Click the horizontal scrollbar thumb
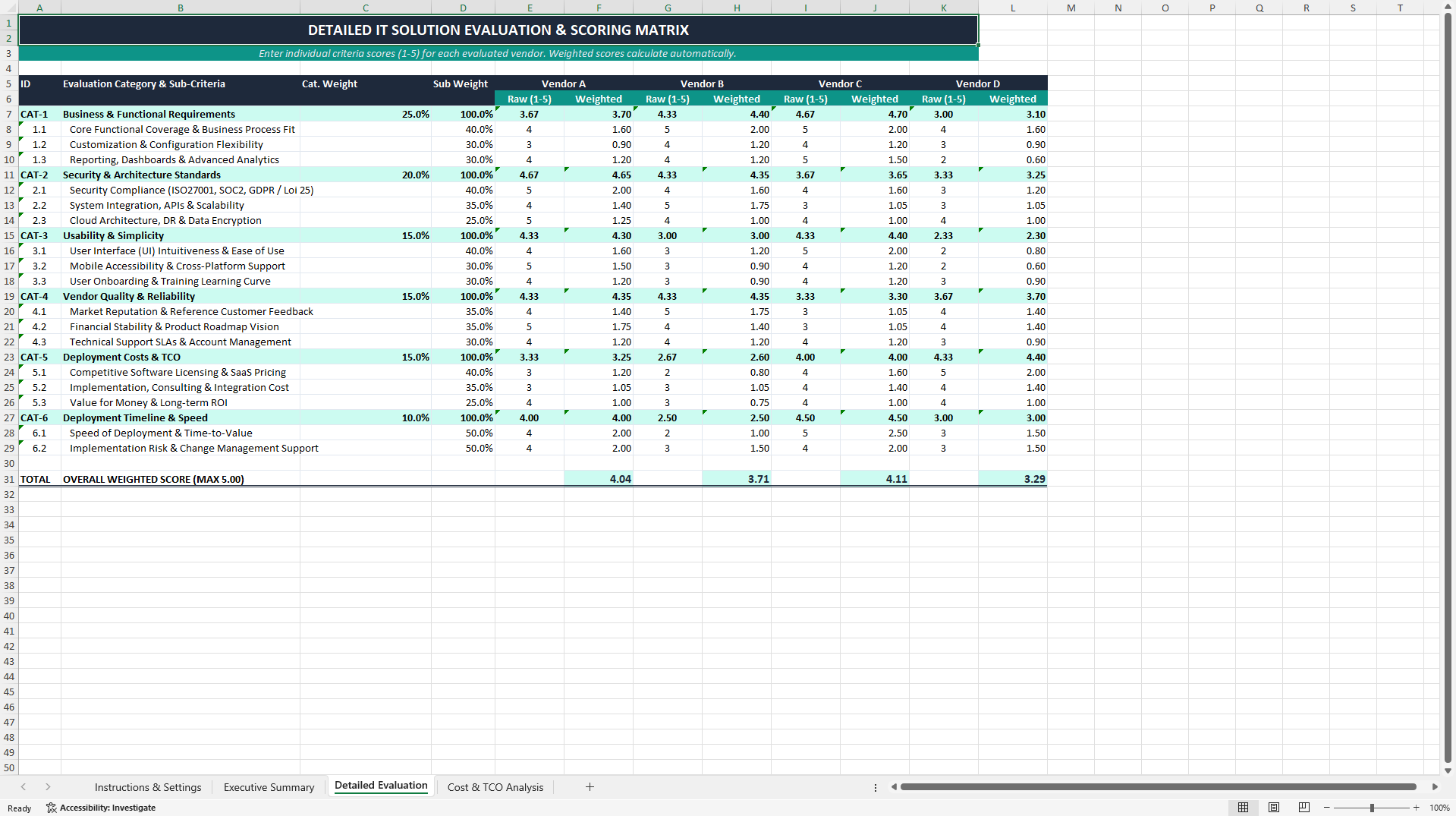 1158,787
